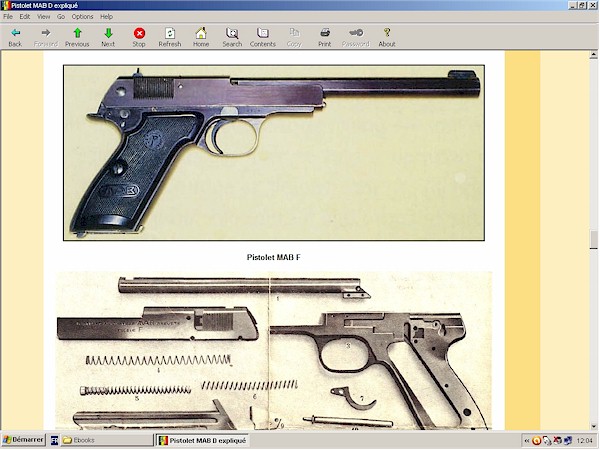Viewport: 600px width, 450px height.
Task: Click the FR language indicator in taskbar
Action: click(54, 440)
